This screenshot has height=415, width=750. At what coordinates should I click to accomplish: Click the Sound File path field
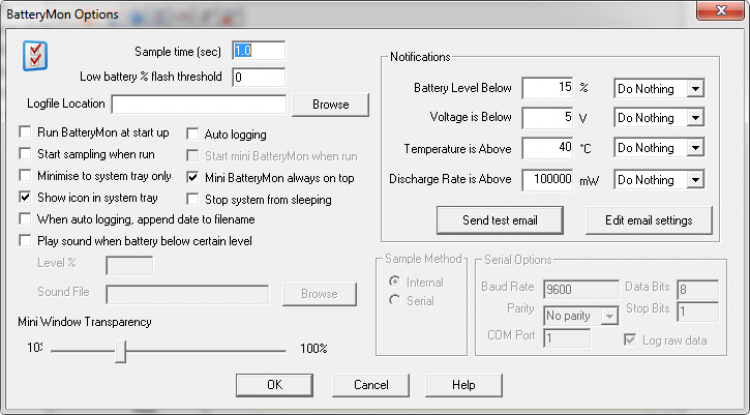pos(187,295)
